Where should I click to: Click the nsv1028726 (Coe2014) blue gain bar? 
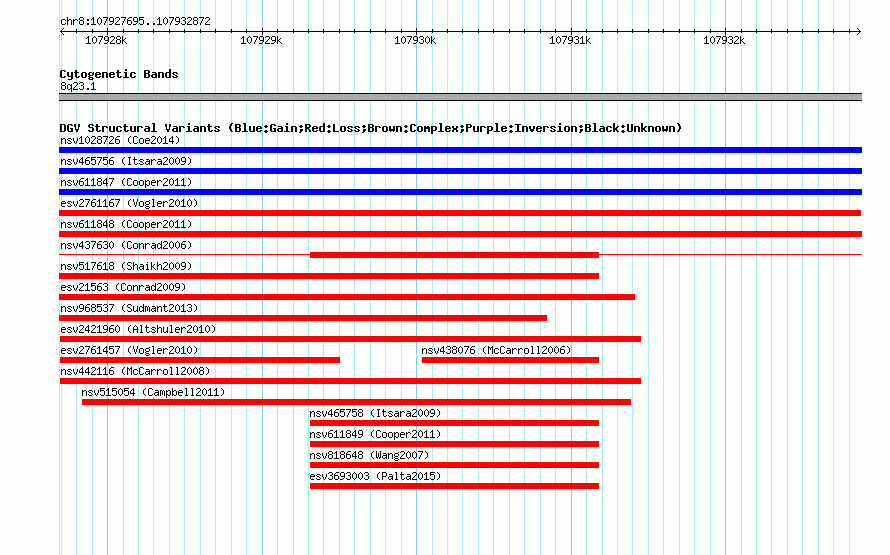coord(460,150)
